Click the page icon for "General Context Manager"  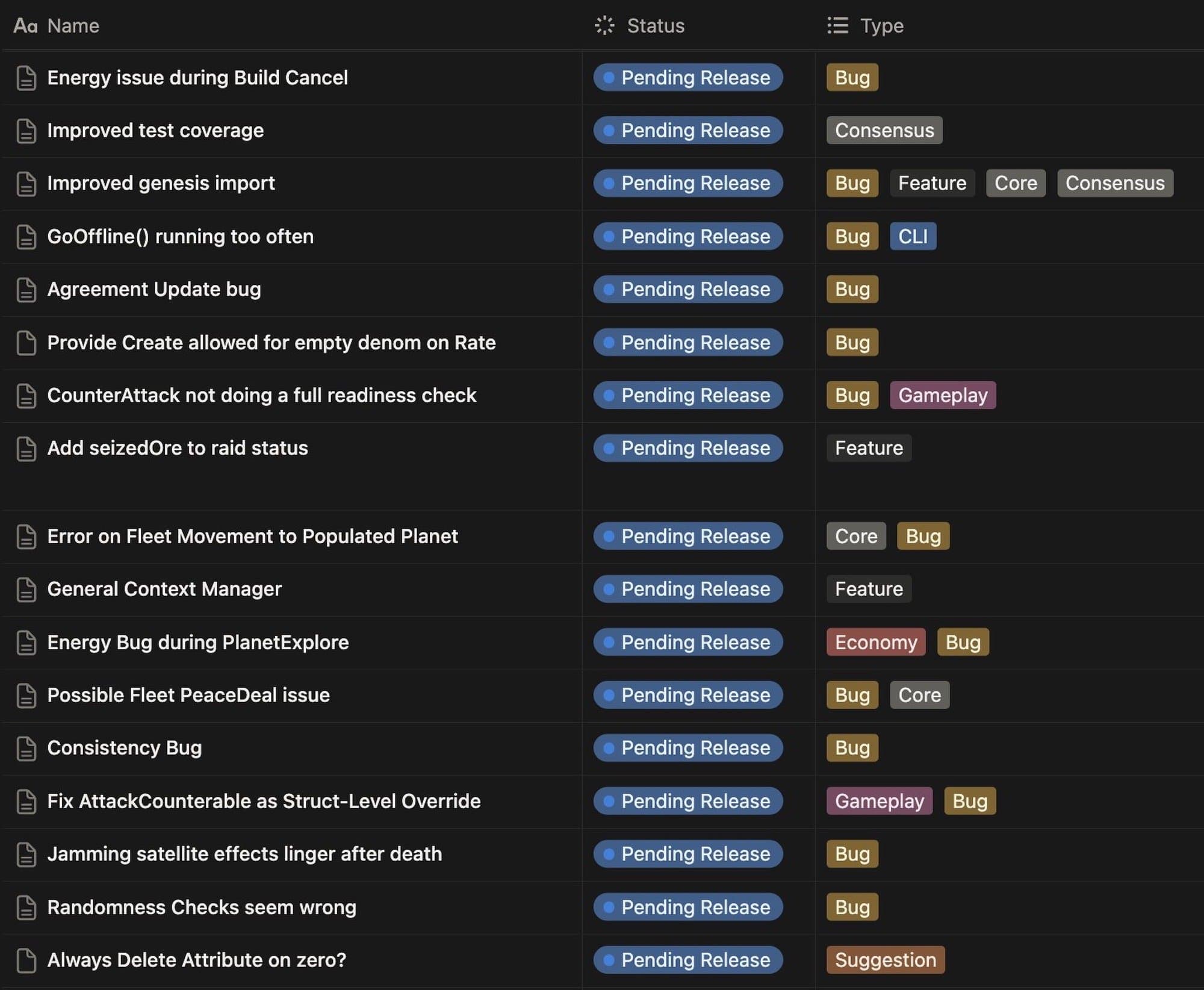coord(25,589)
